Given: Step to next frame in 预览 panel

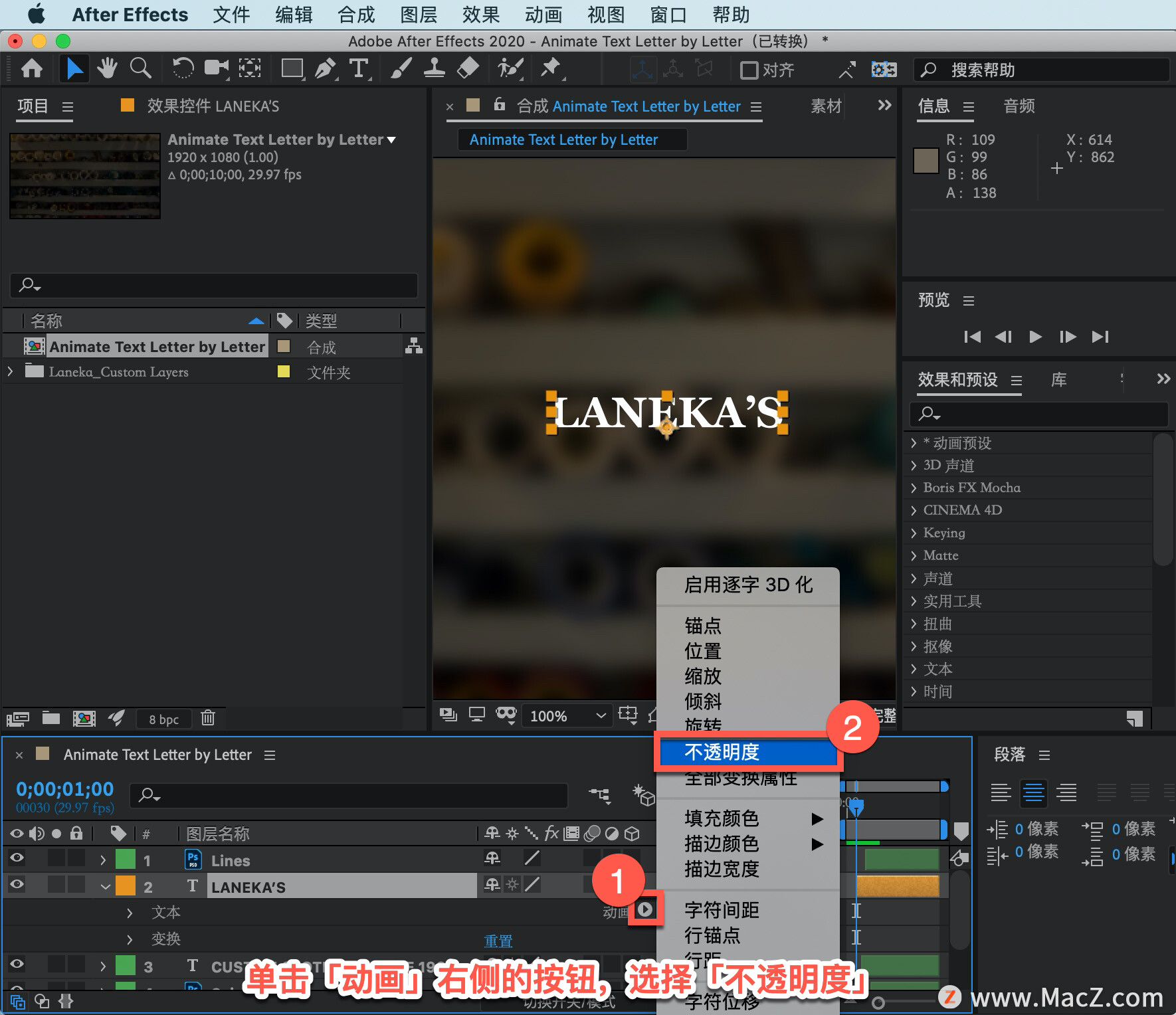Looking at the screenshot, I should pyautogui.click(x=1068, y=336).
